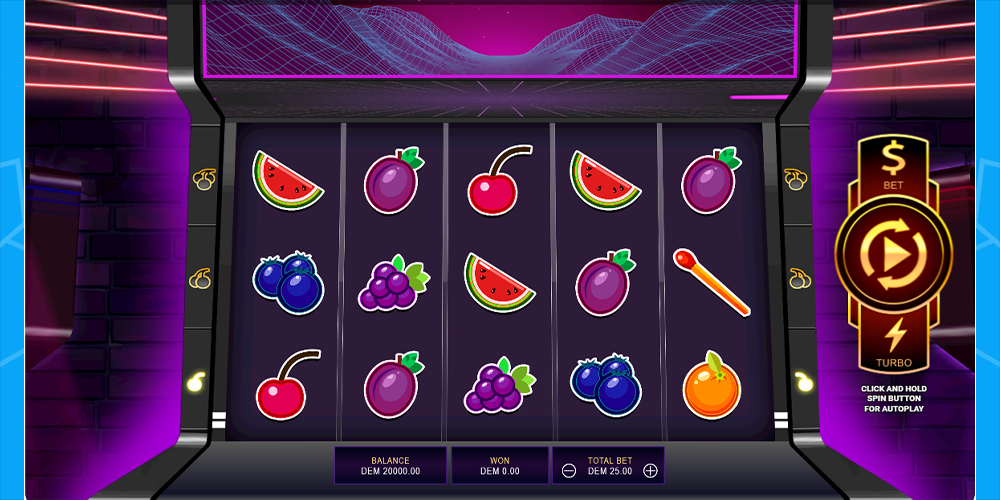
Task: Click the glowing single cherry indicator on right
Action: [804, 381]
